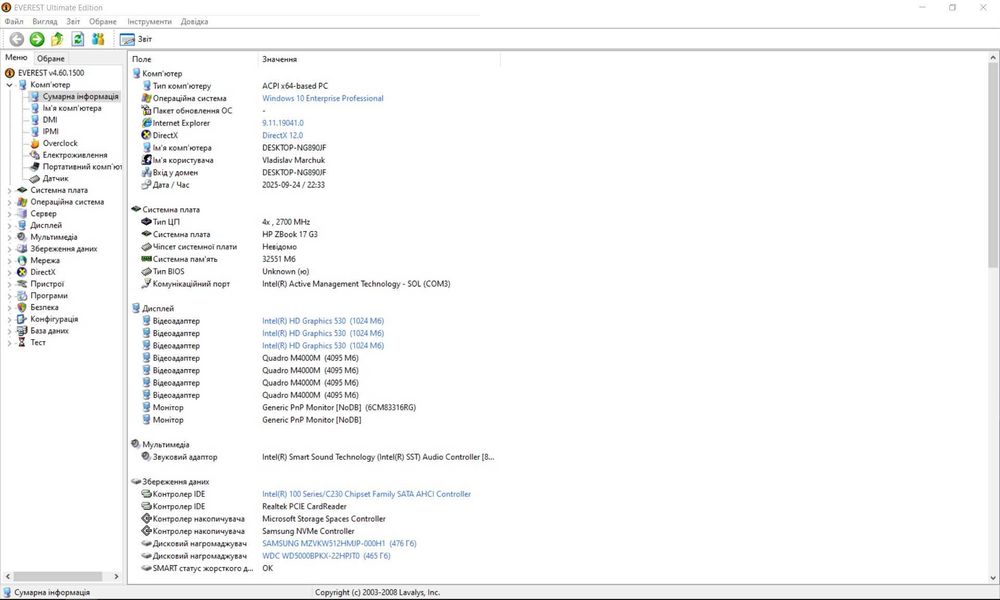This screenshot has width=1000, height=600.
Task: Switch to the Меню tab
Action: pyautogui.click(x=17, y=57)
